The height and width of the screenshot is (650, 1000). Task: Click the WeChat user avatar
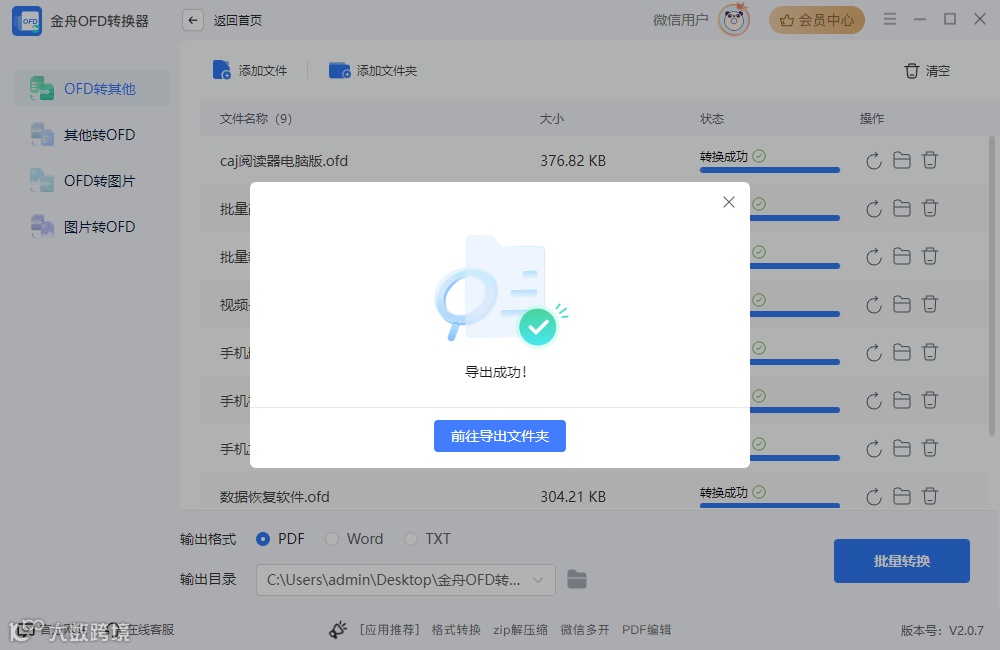pos(734,20)
